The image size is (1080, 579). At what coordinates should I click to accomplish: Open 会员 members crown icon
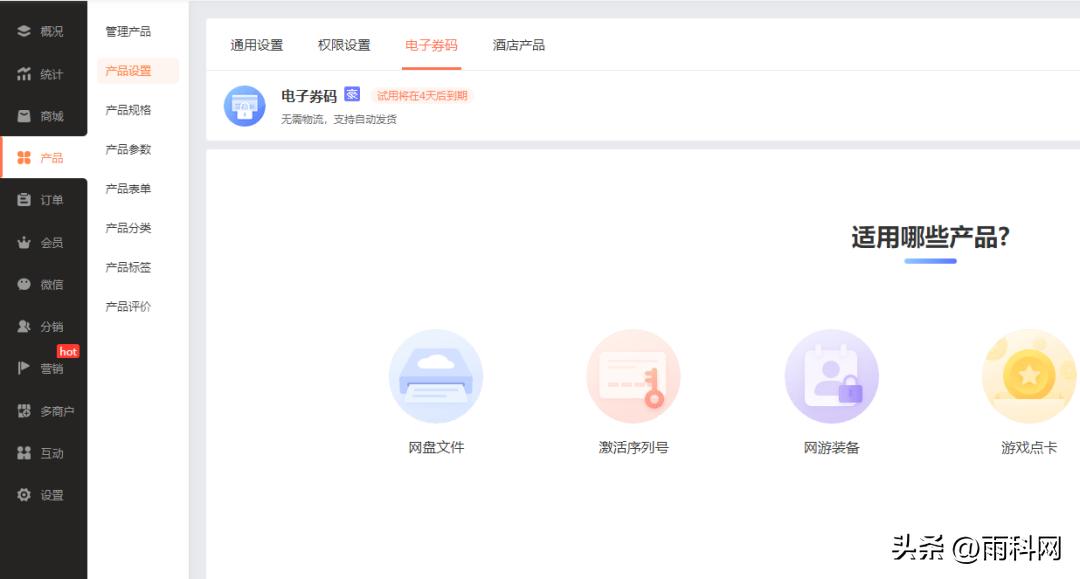click(x=24, y=243)
